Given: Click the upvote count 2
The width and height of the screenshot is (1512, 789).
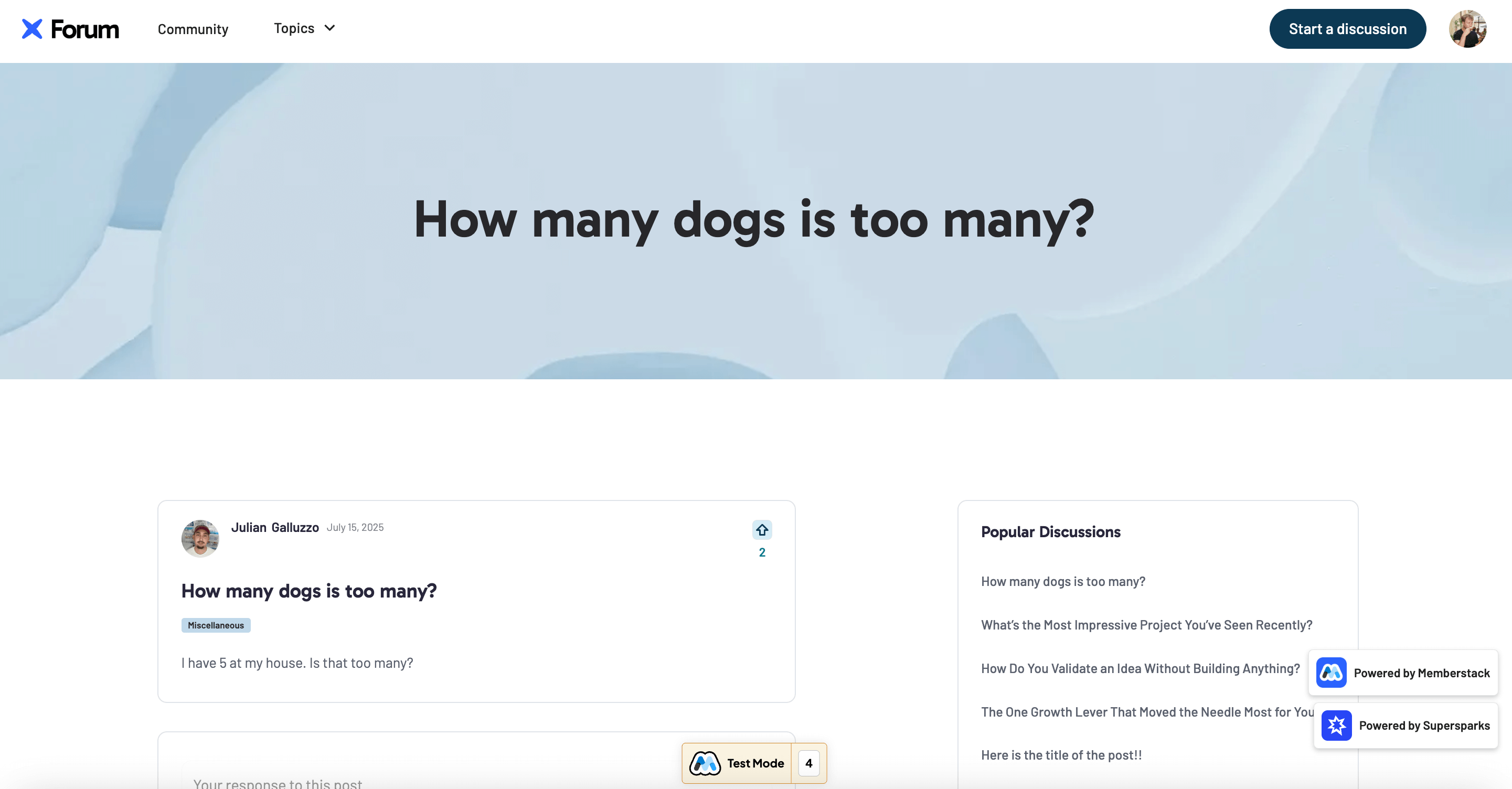Looking at the screenshot, I should [x=762, y=552].
